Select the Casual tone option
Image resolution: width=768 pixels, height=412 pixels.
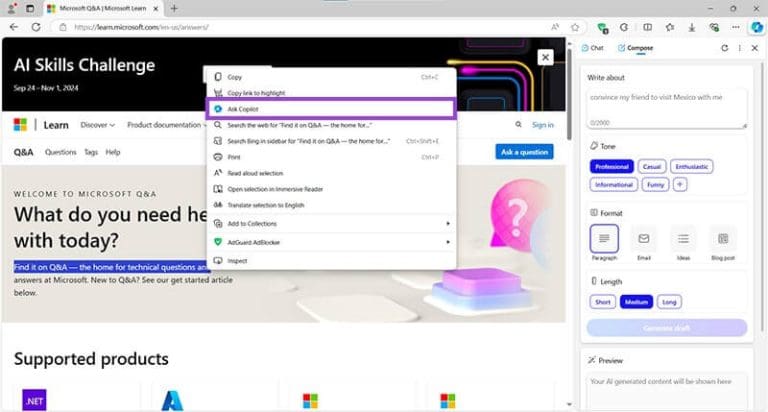pyautogui.click(x=651, y=167)
